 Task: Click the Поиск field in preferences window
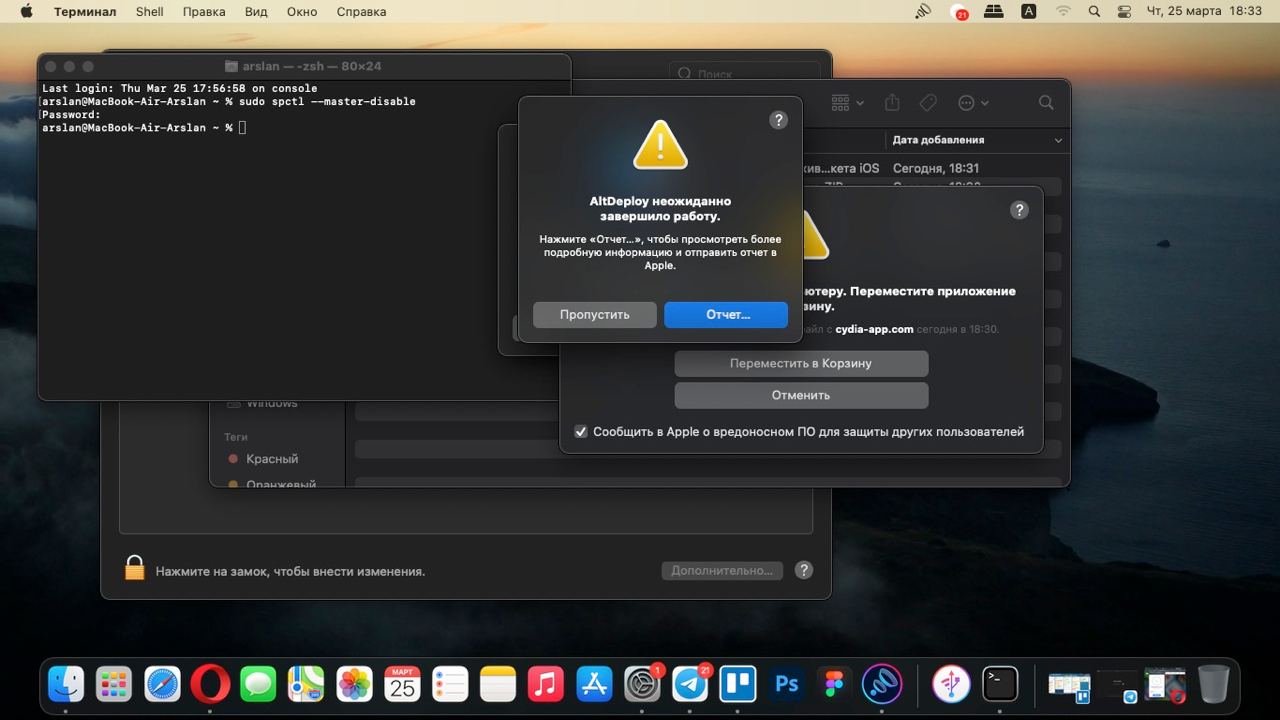pyautogui.click(x=745, y=73)
